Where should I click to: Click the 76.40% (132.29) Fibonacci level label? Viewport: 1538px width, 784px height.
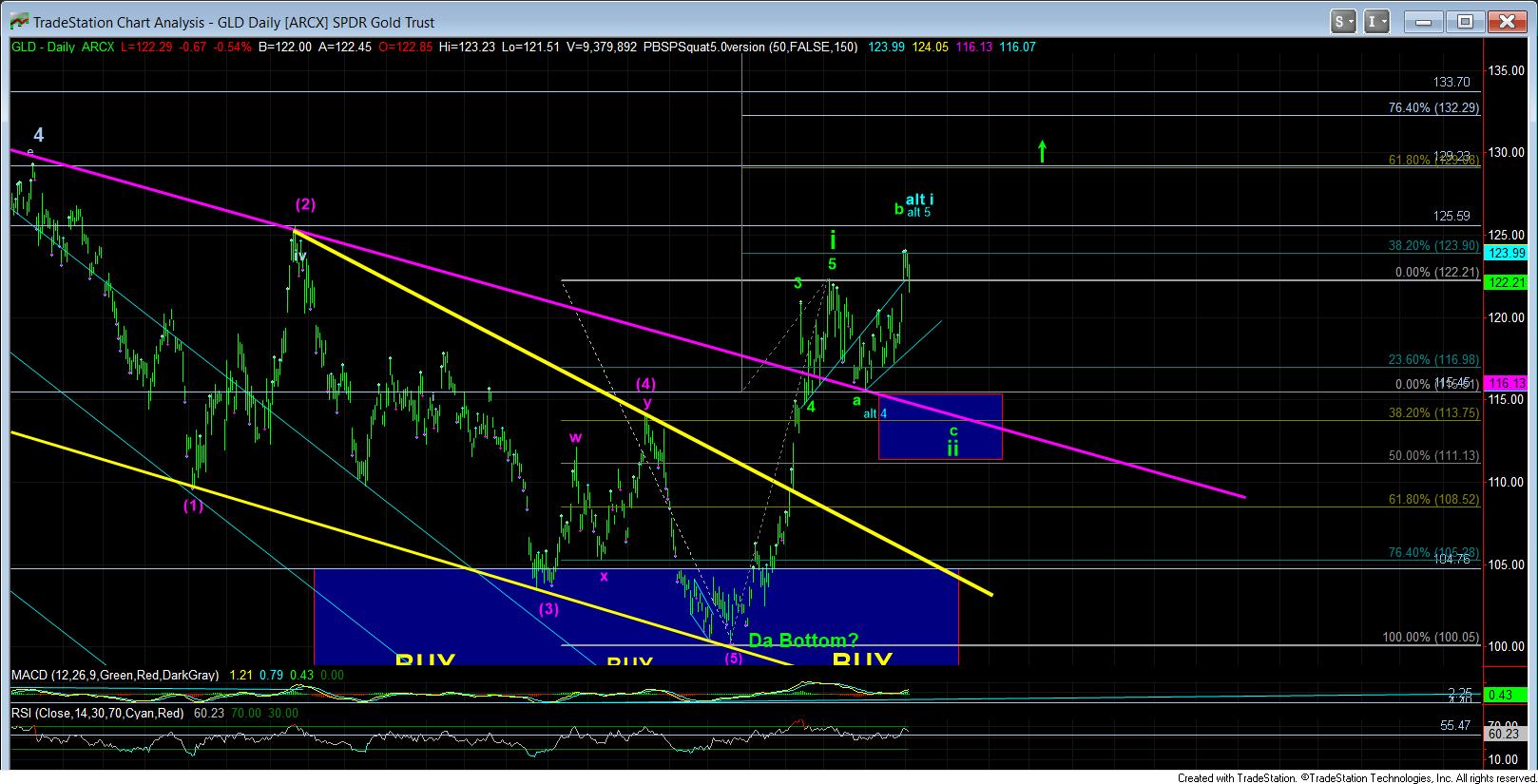click(1433, 108)
